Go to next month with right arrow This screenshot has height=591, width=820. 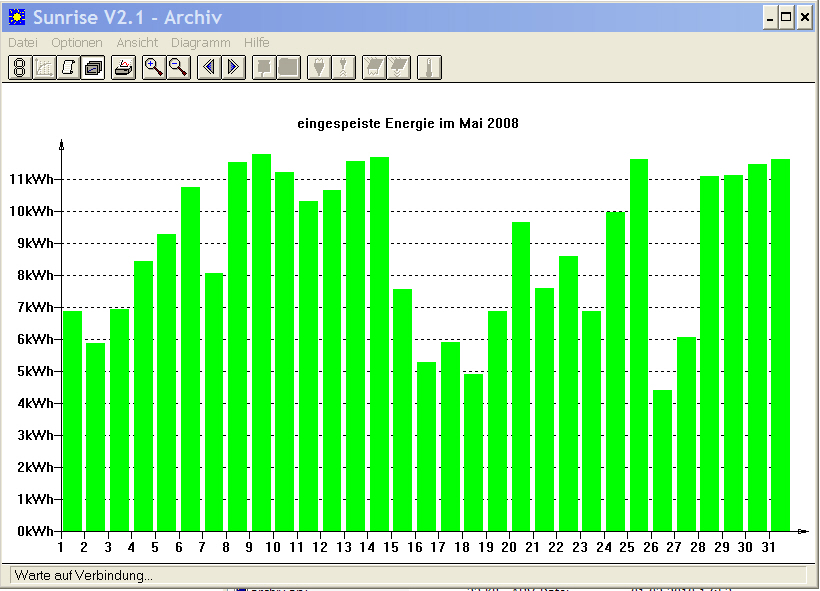(x=234, y=67)
